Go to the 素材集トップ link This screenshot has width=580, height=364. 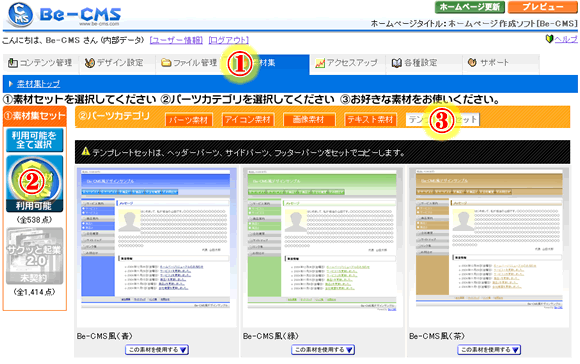(x=38, y=84)
